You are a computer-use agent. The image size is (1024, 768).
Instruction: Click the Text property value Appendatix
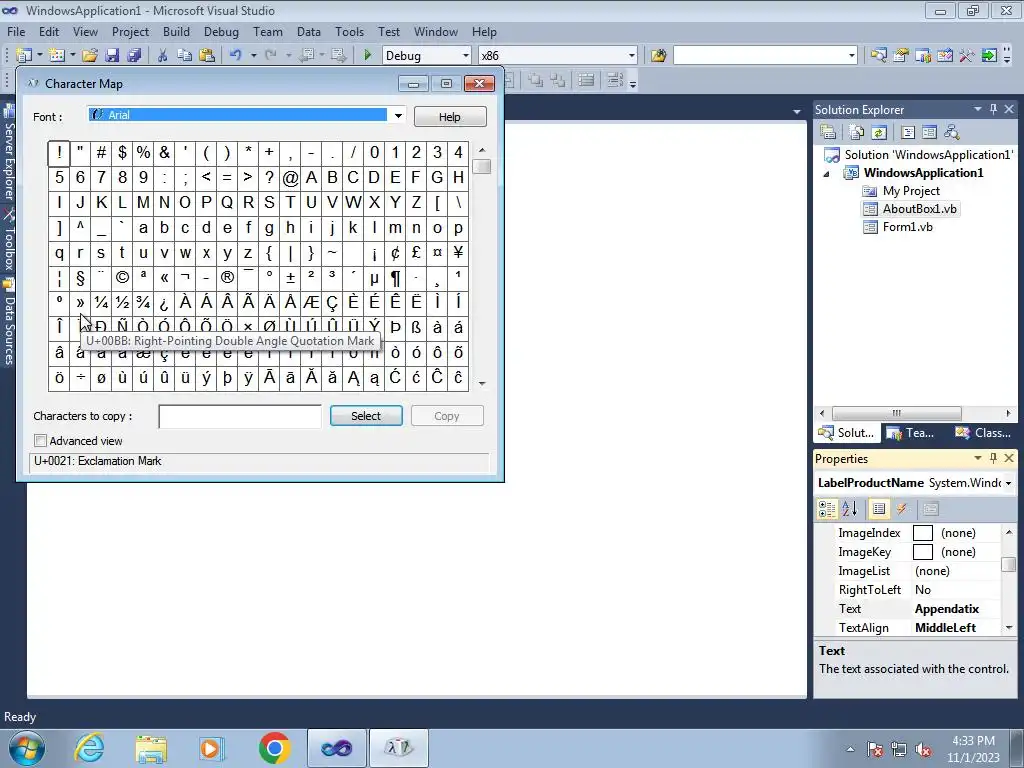pyautogui.click(x=947, y=609)
